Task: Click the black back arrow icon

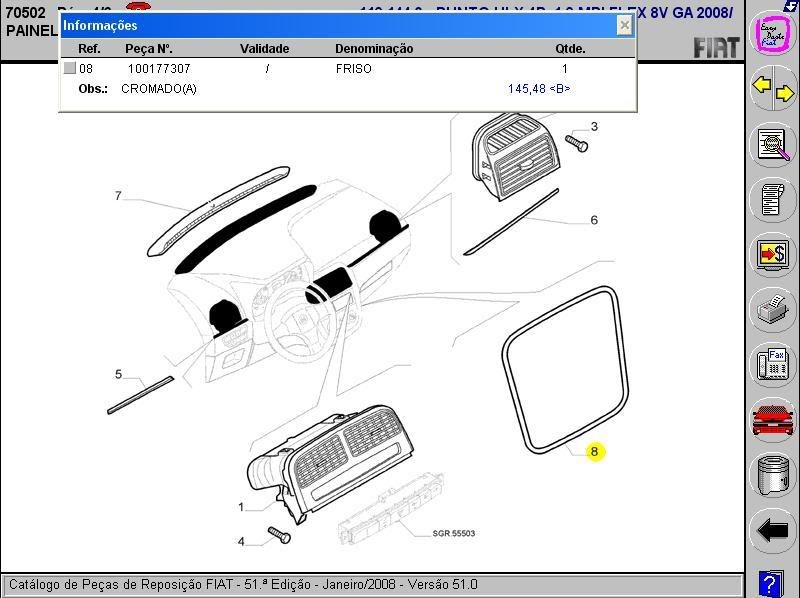Action: [773, 531]
